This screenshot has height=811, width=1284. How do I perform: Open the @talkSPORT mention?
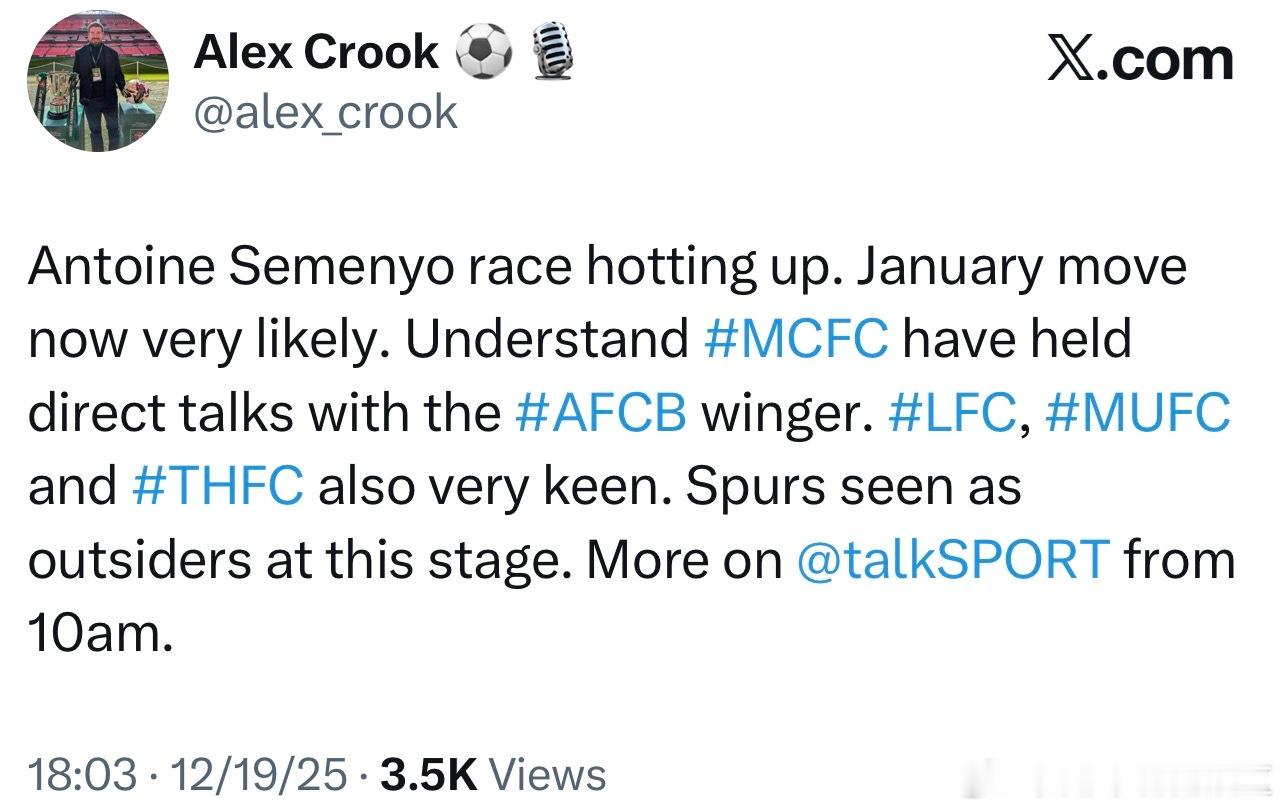click(954, 560)
